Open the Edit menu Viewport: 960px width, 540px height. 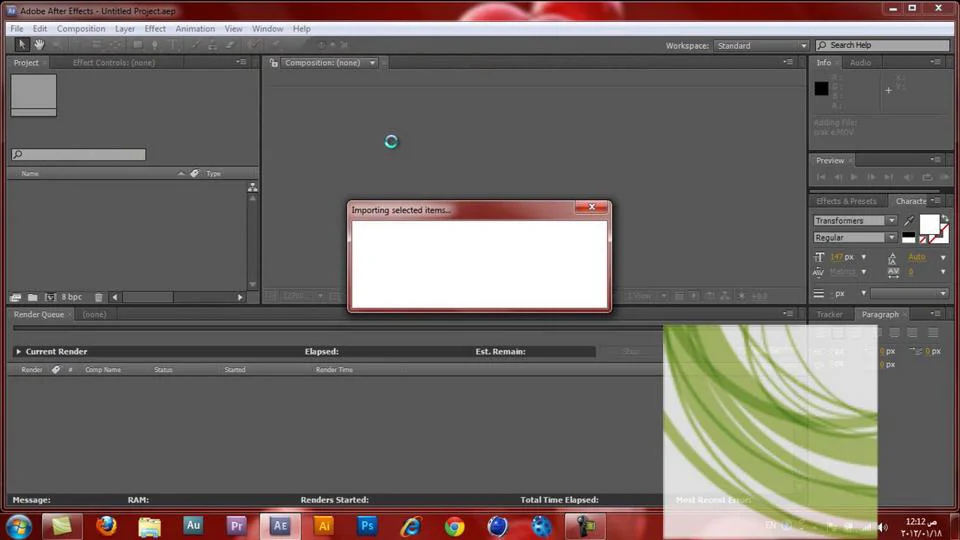point(40,29)
